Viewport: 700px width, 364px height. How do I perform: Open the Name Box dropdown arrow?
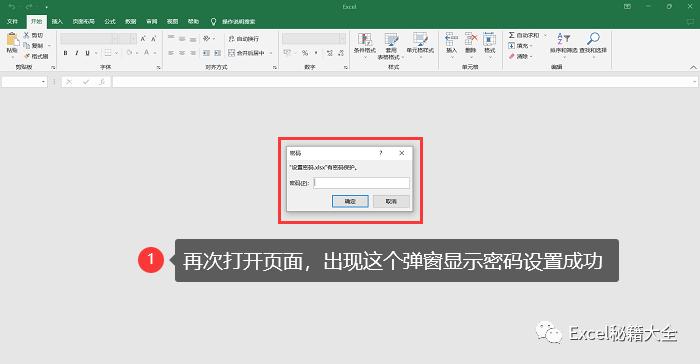[x=43, y=82]
